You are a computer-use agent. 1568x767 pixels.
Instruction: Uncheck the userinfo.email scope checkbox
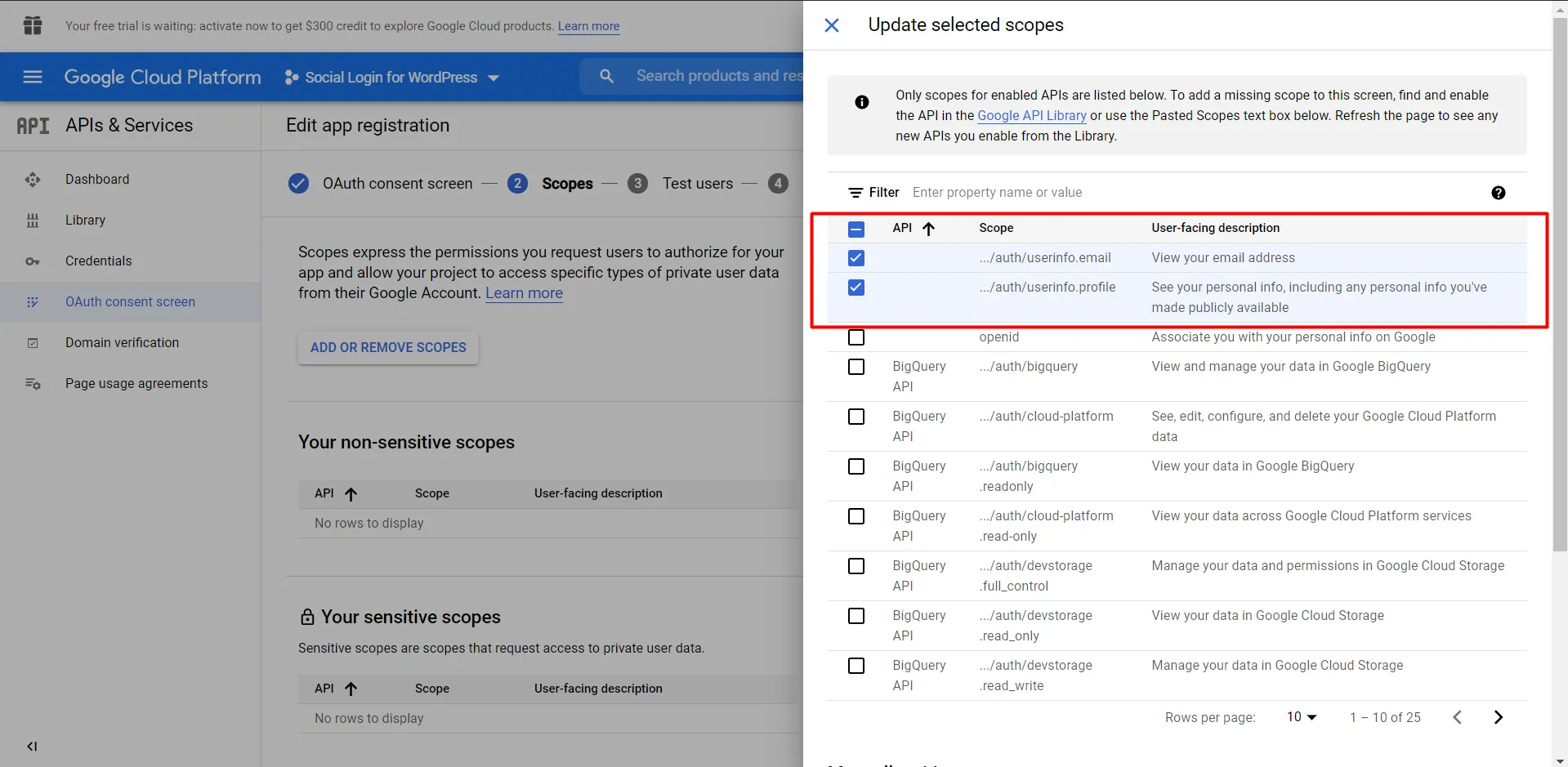tap(856, 258)
